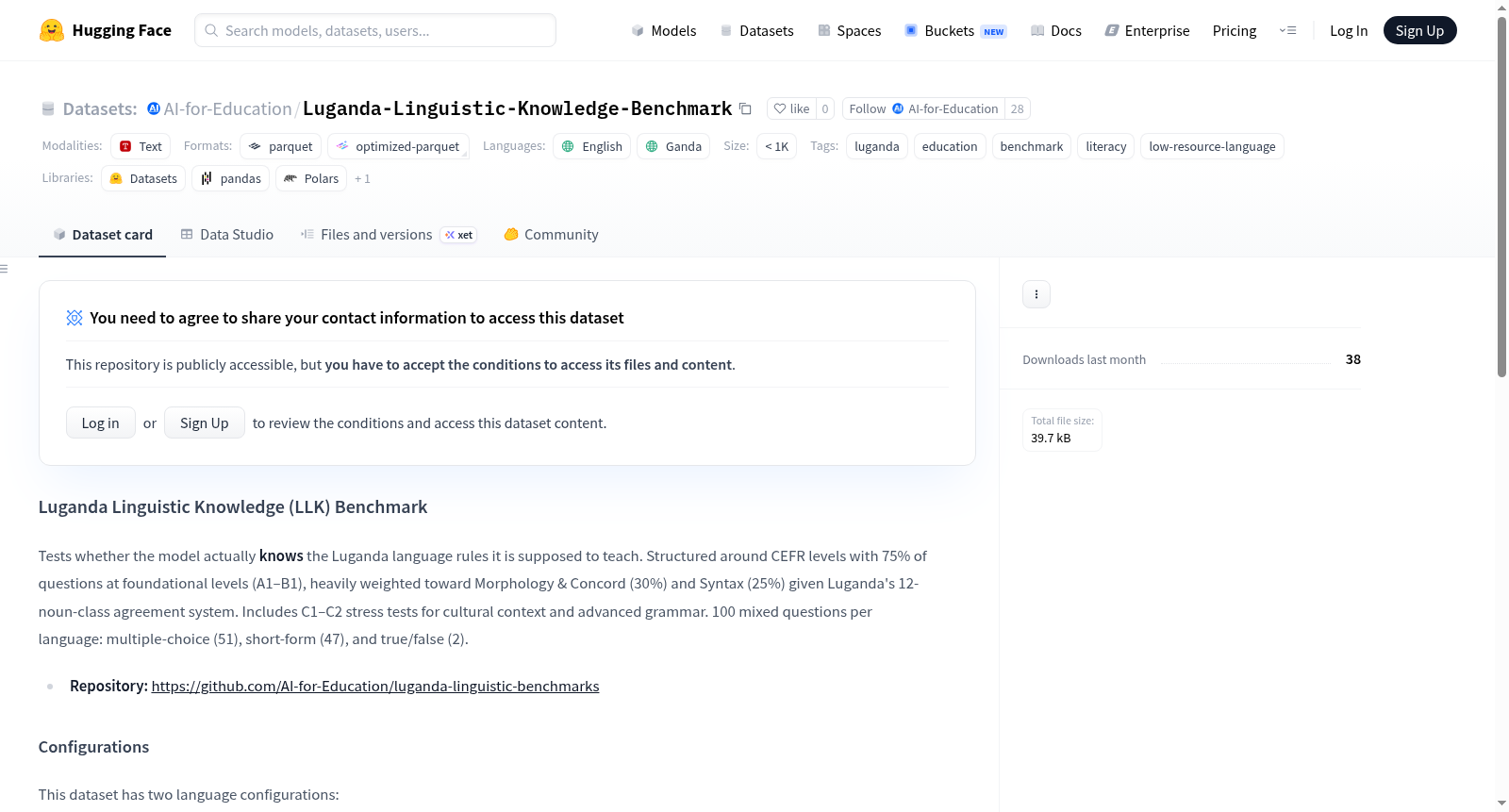The height and width of the screenshot is (812, 1509).
Task: Click the low-resource-language tag
Action: 1212,146
